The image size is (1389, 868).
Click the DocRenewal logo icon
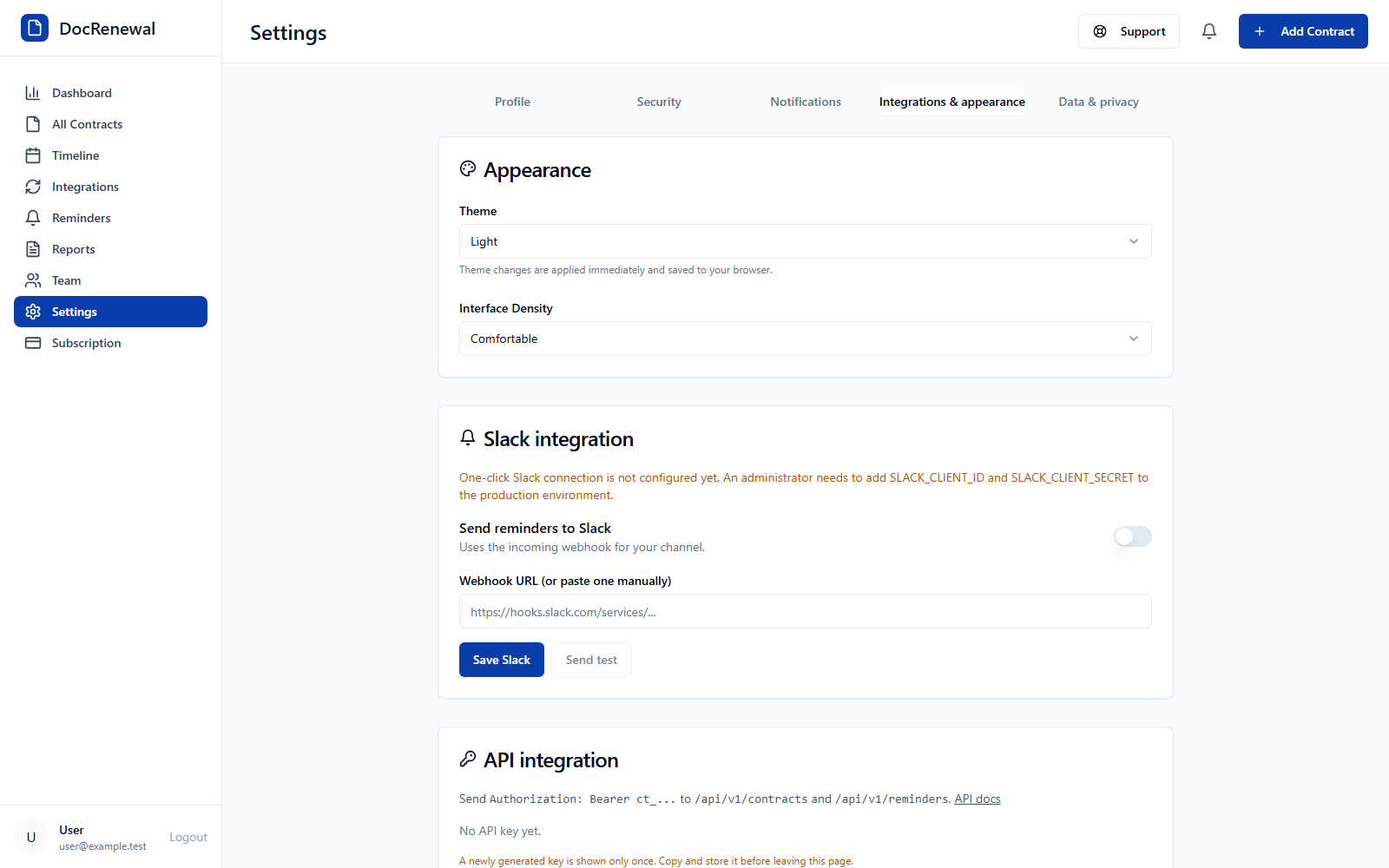point(35,28)
